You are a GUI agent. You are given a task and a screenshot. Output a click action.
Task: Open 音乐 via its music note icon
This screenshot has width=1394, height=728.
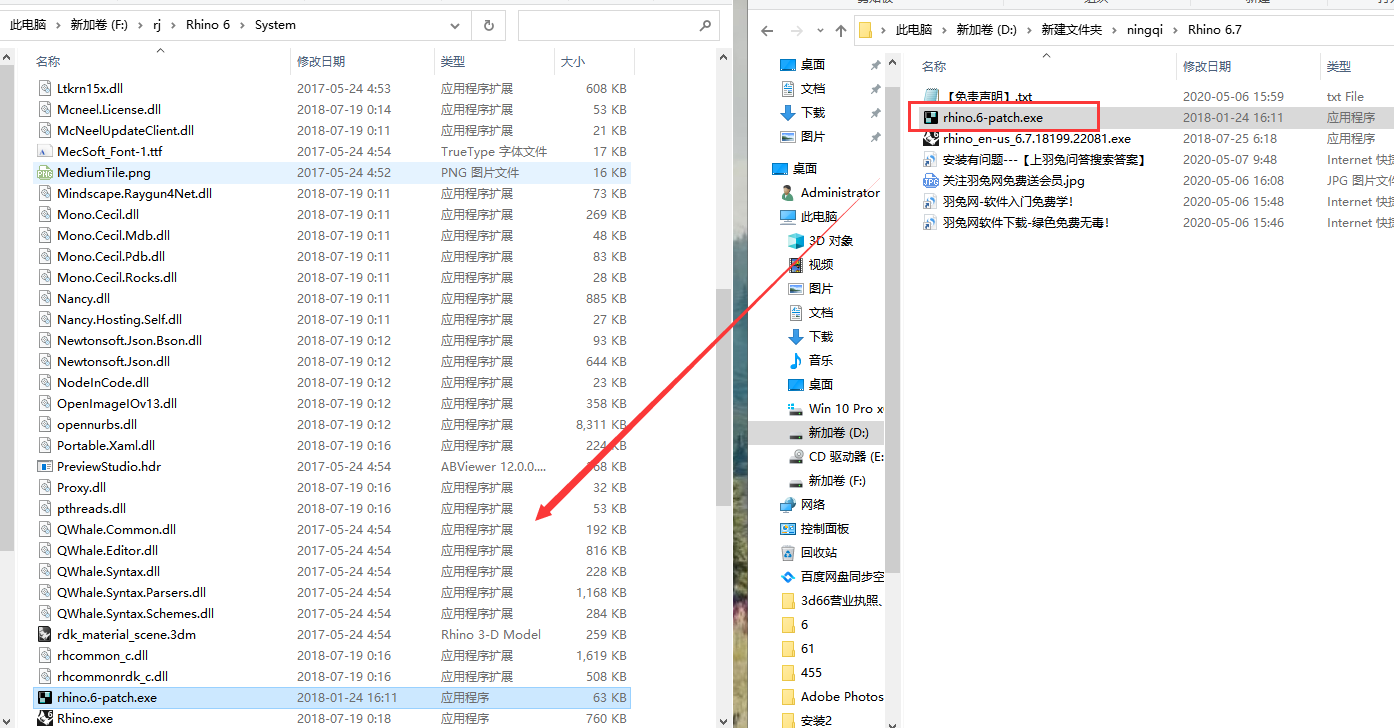(796, 361)
